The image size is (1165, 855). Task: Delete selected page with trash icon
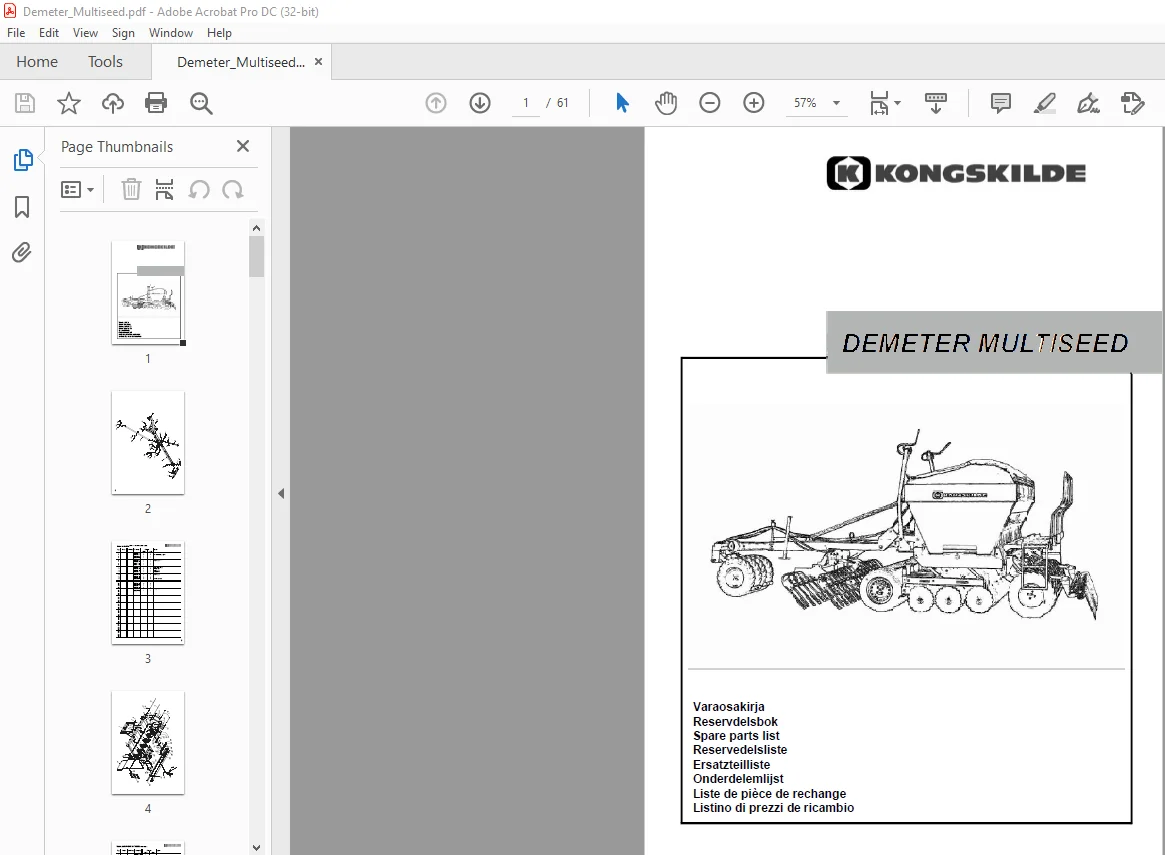[131, 189]
